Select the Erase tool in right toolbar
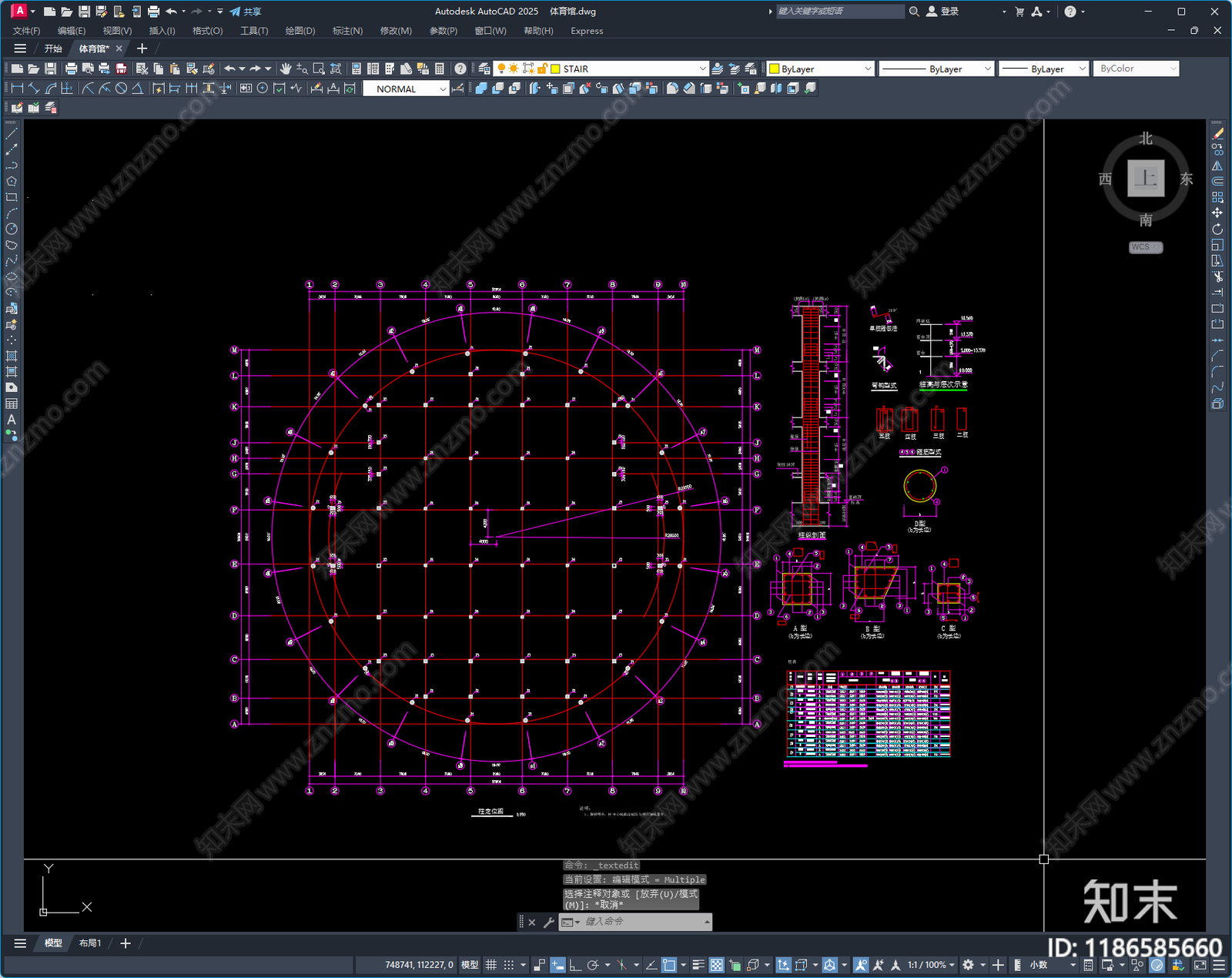 click(x=1217, y=133)
